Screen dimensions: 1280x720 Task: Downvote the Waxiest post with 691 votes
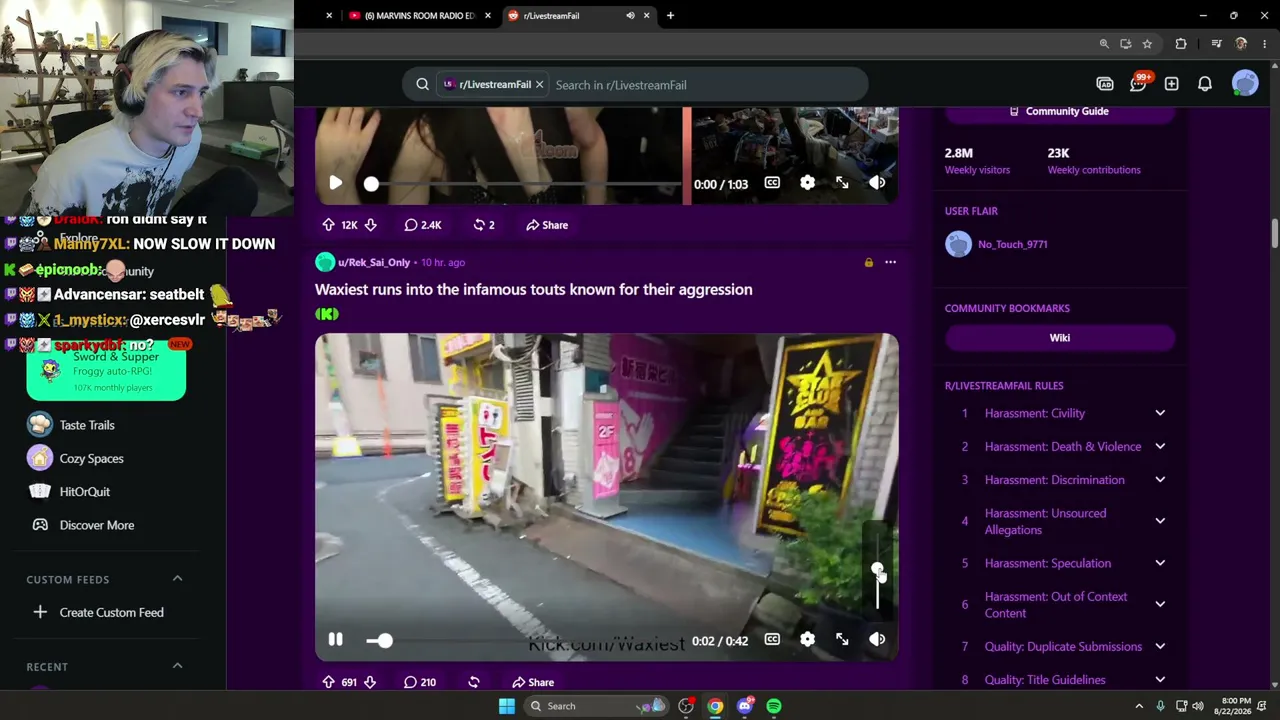pyautogui.click(x=370, y=682)
